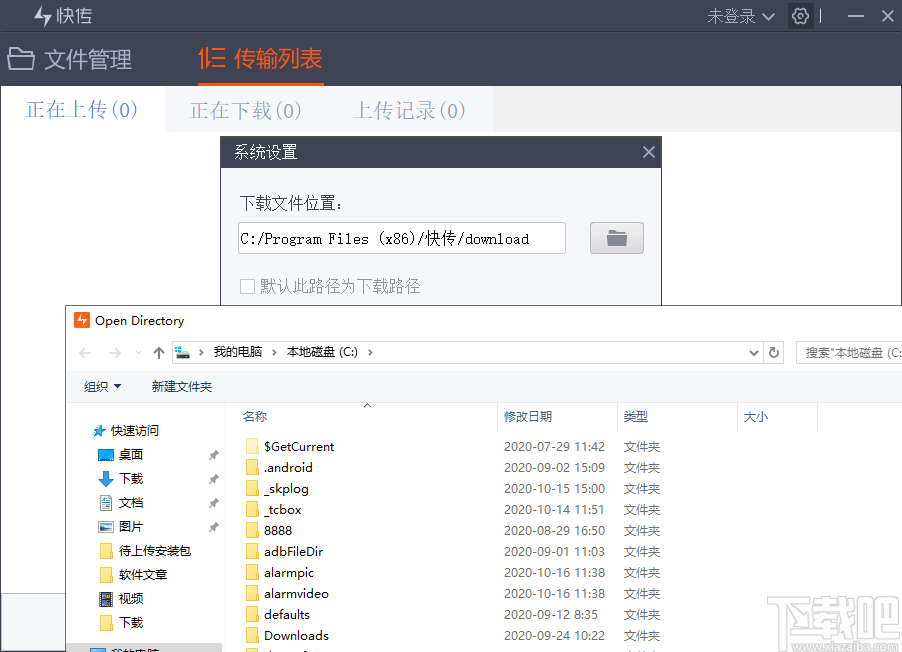Toggle 默认此路径为下载路径 checkbox
902x652 pixels.
pos(247,286)
